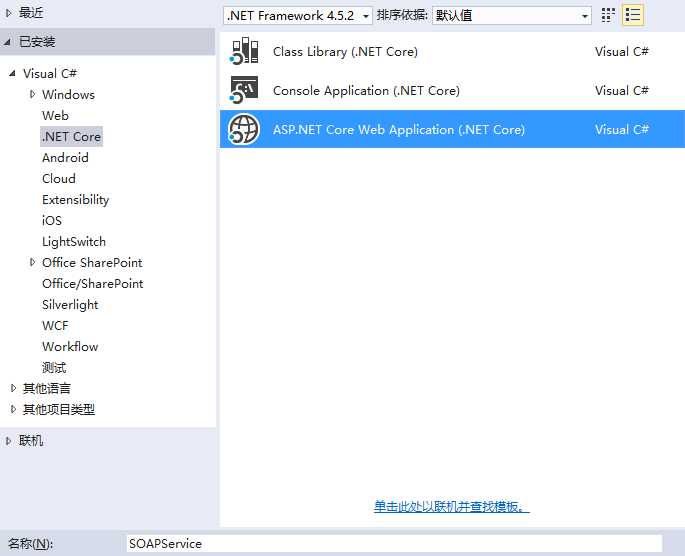The width and height of the screenshot is (685, 556).
Task: Choose ASP.NET Core Web Application (.NET Core) template
Action: tap(452, 129)
